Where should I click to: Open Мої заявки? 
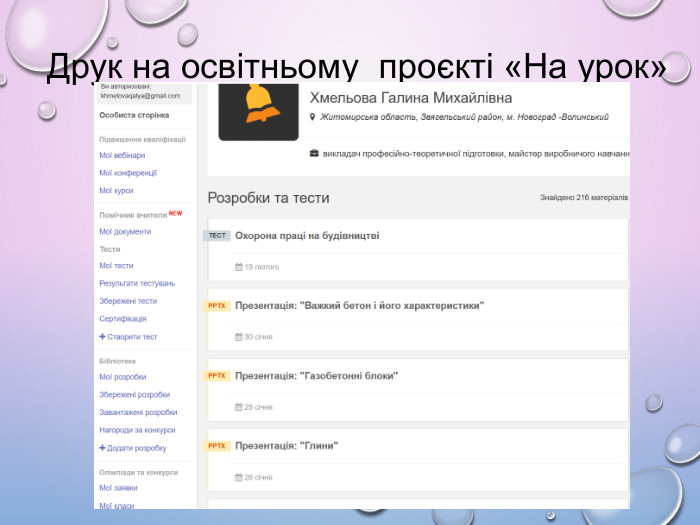point(118,488)
